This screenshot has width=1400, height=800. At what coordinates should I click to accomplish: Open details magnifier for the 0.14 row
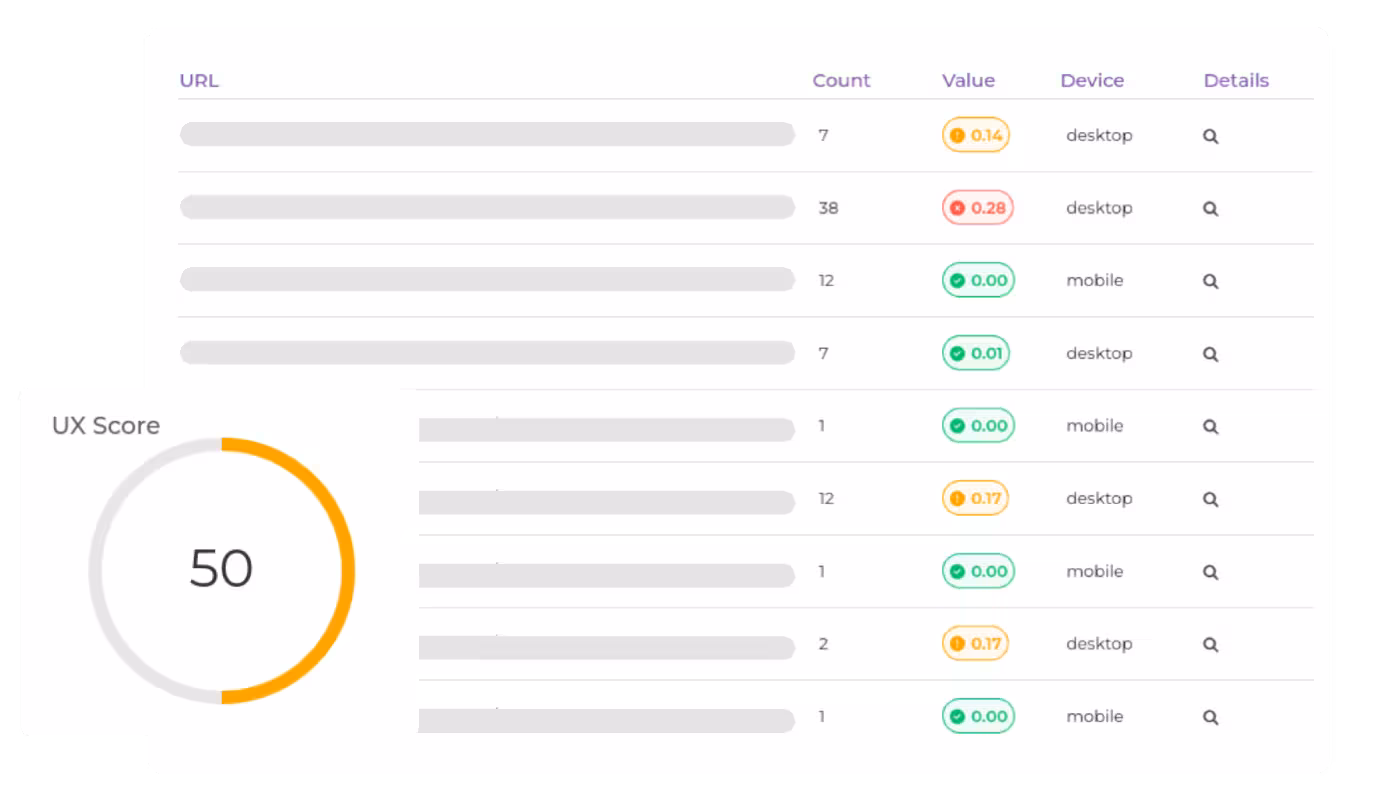coord(1210,136)
